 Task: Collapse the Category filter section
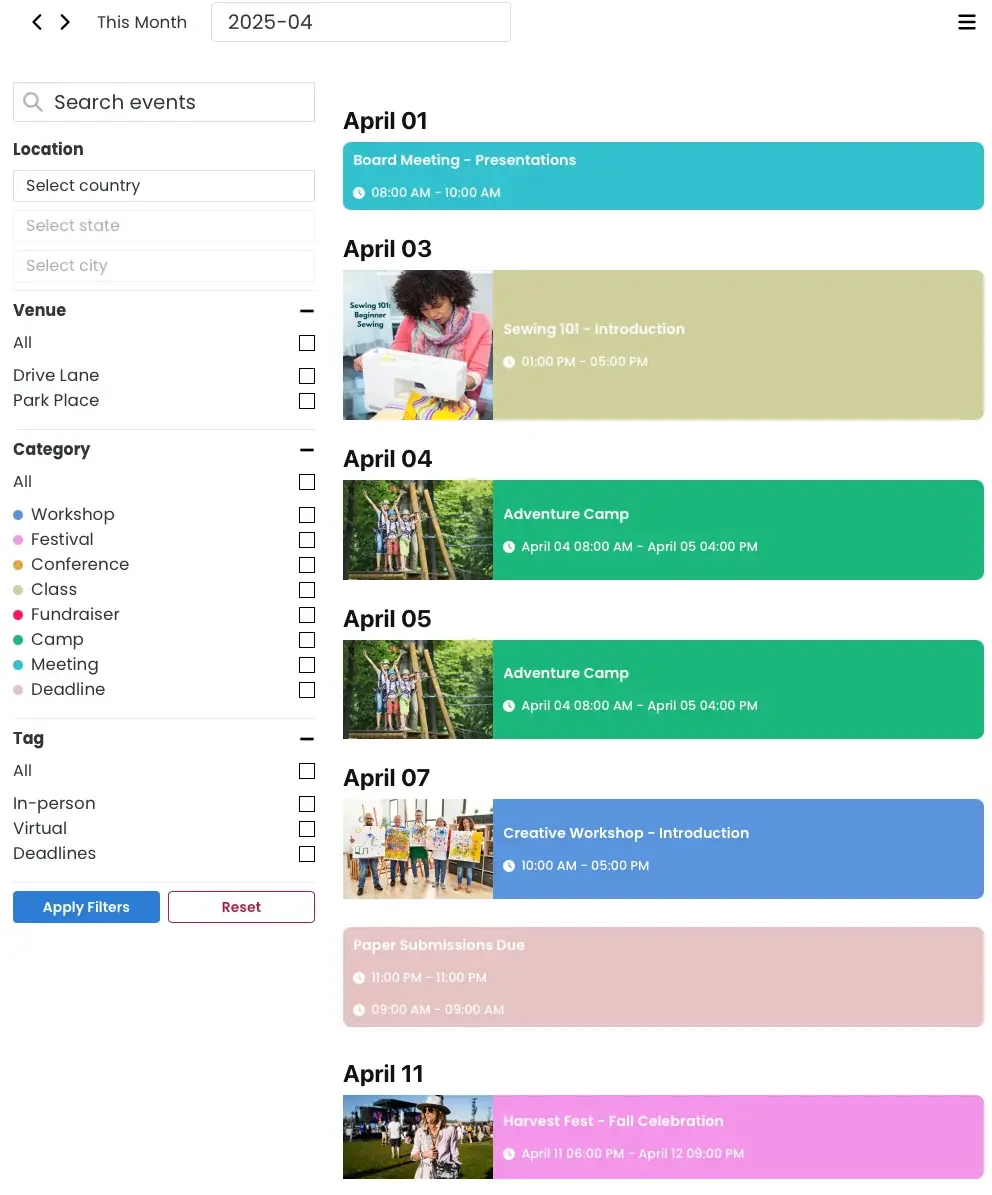click(306, 450)
